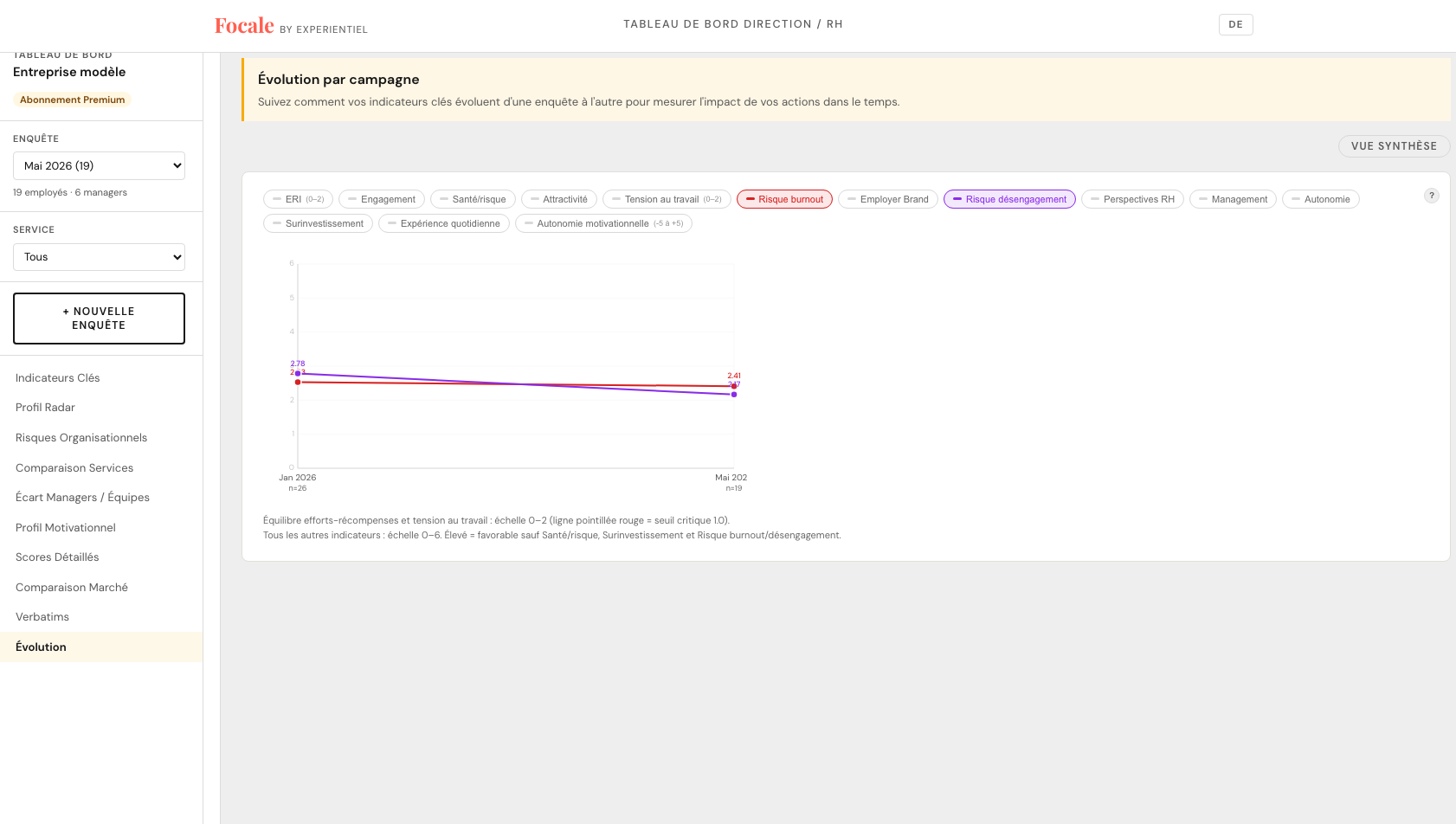Click the red Jan 2026 data point

pos(298,382)
